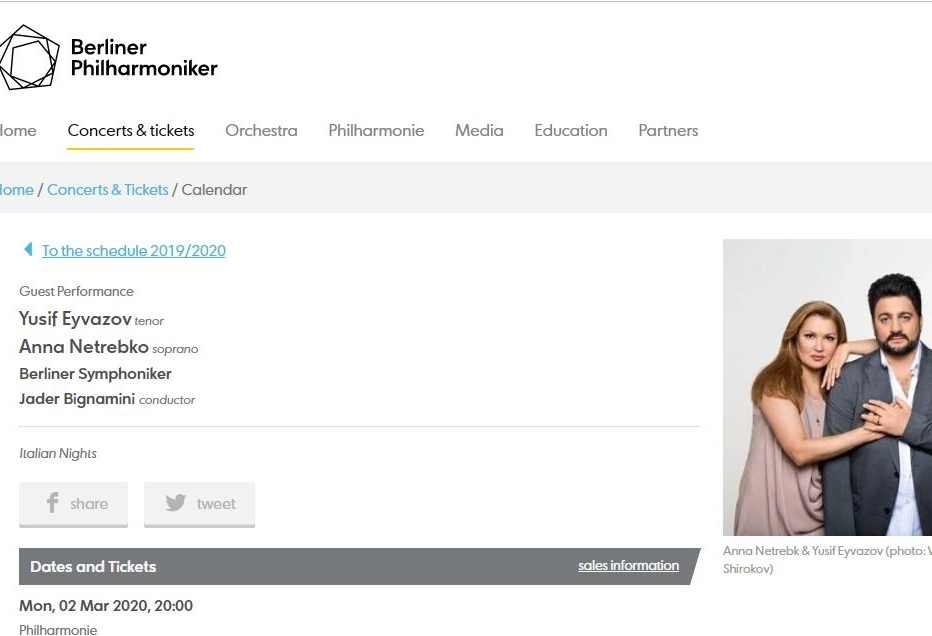Click the back arrow beside schedule link
Image resolution: width=932 pixels, height=636 pixels.
tap(28, 249)
